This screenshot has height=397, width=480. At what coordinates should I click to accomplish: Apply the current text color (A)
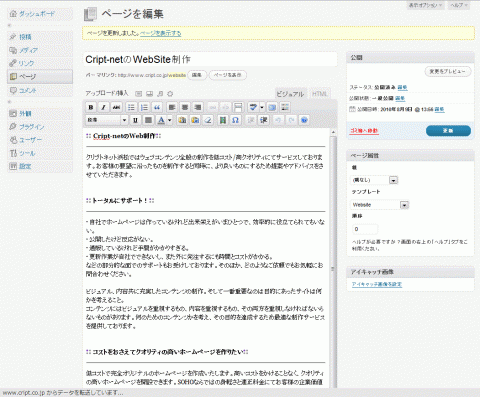pos(161,120)
